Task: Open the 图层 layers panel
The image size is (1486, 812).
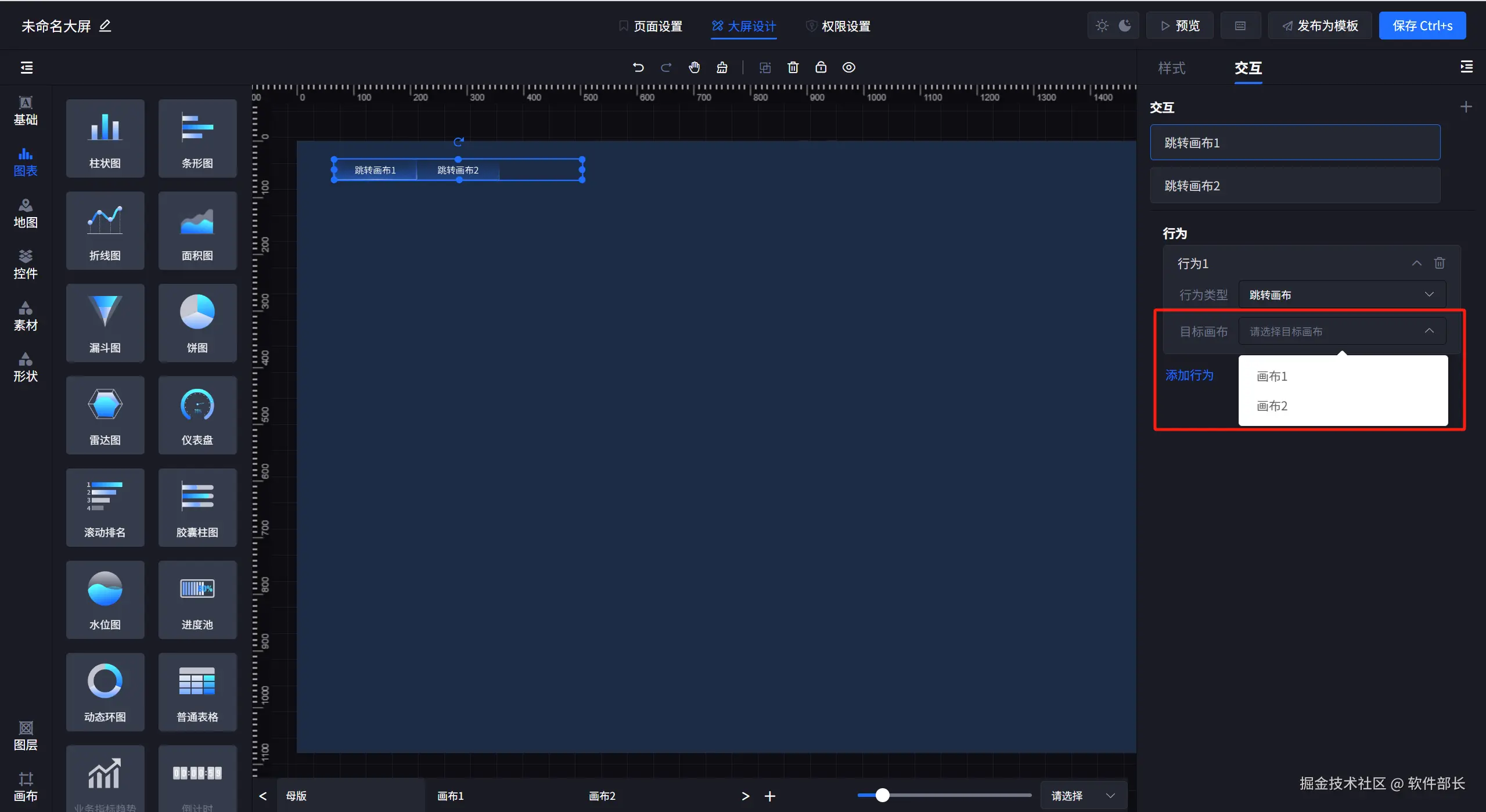Action: (26, 736)
